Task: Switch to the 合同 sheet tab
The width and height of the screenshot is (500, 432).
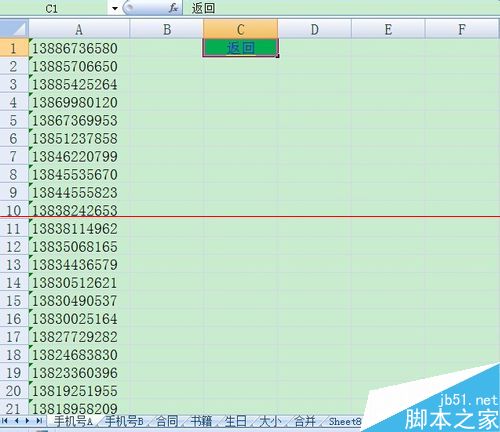Action: (167, 422)
